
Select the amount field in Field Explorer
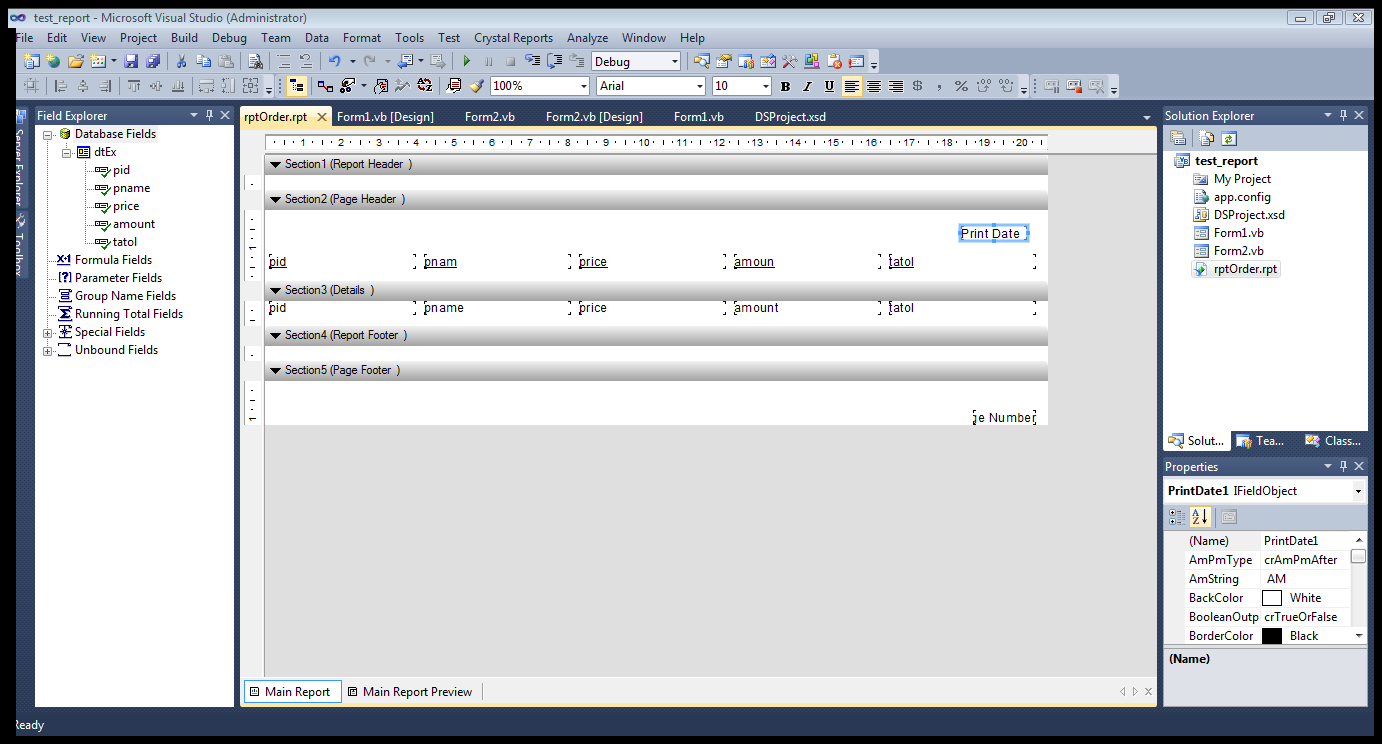point(134,224)
